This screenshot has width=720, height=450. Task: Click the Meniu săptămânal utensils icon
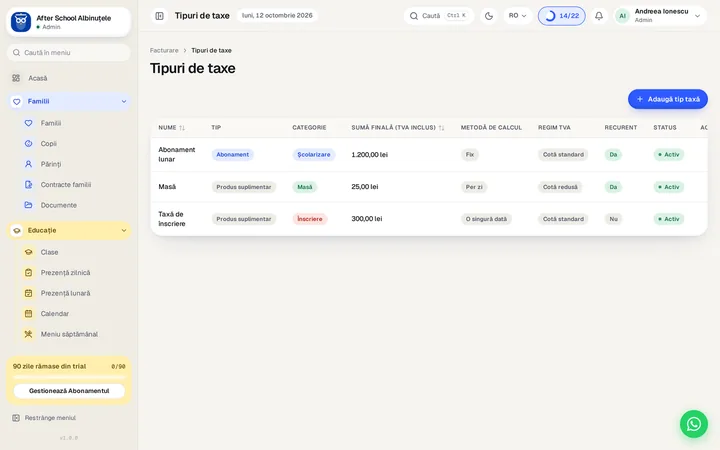28,334
